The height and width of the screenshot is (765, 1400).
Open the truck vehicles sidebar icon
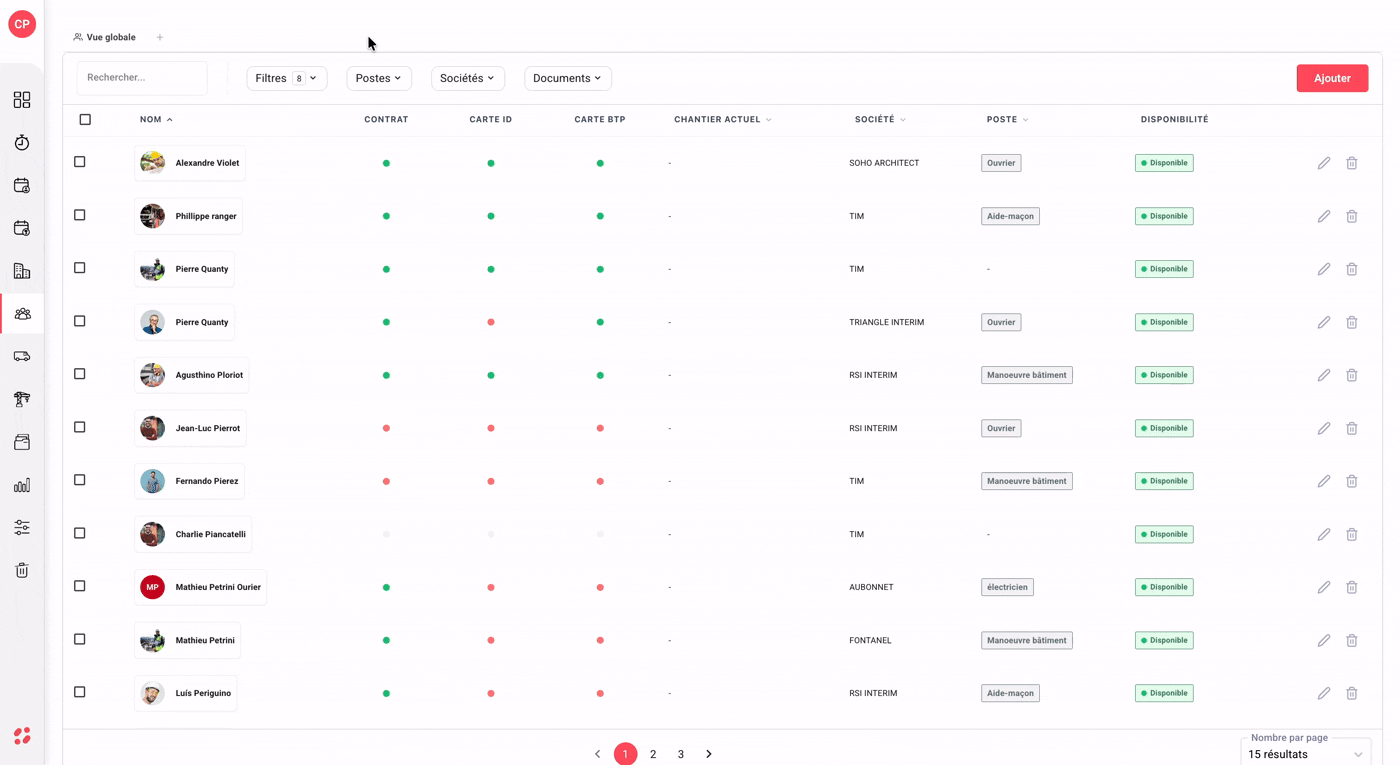pos(22,356)
